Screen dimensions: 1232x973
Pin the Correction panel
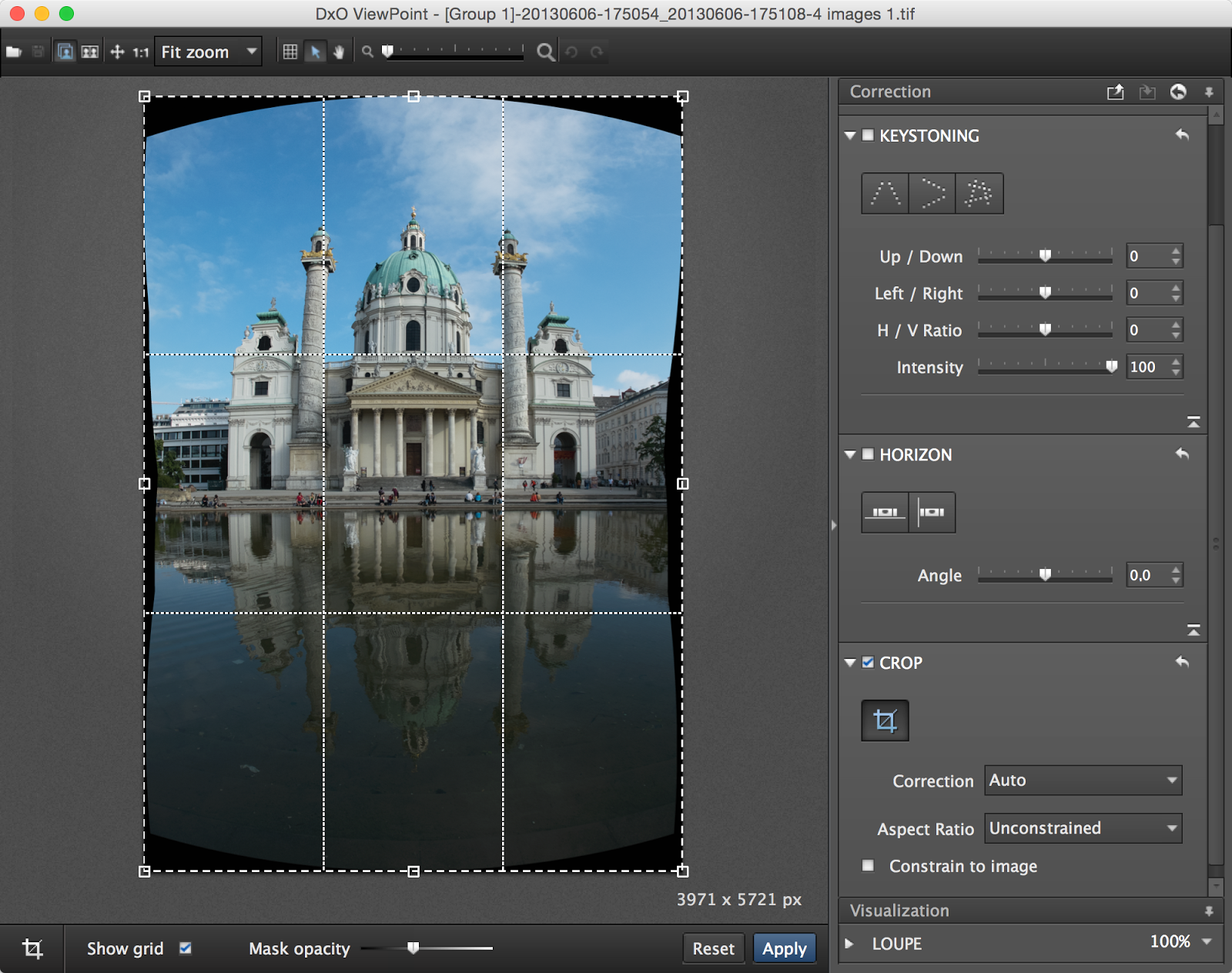coord(1209,92)
